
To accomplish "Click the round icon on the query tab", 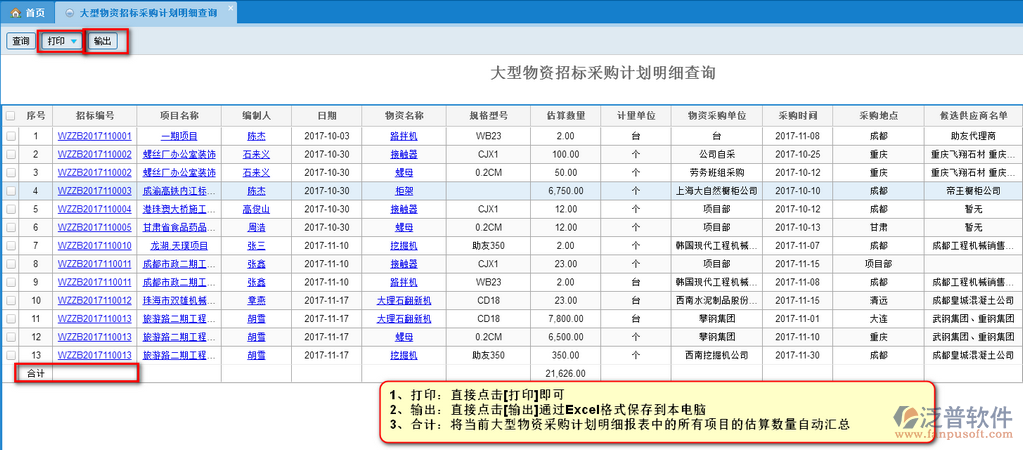I will click(x=68, y=13).
